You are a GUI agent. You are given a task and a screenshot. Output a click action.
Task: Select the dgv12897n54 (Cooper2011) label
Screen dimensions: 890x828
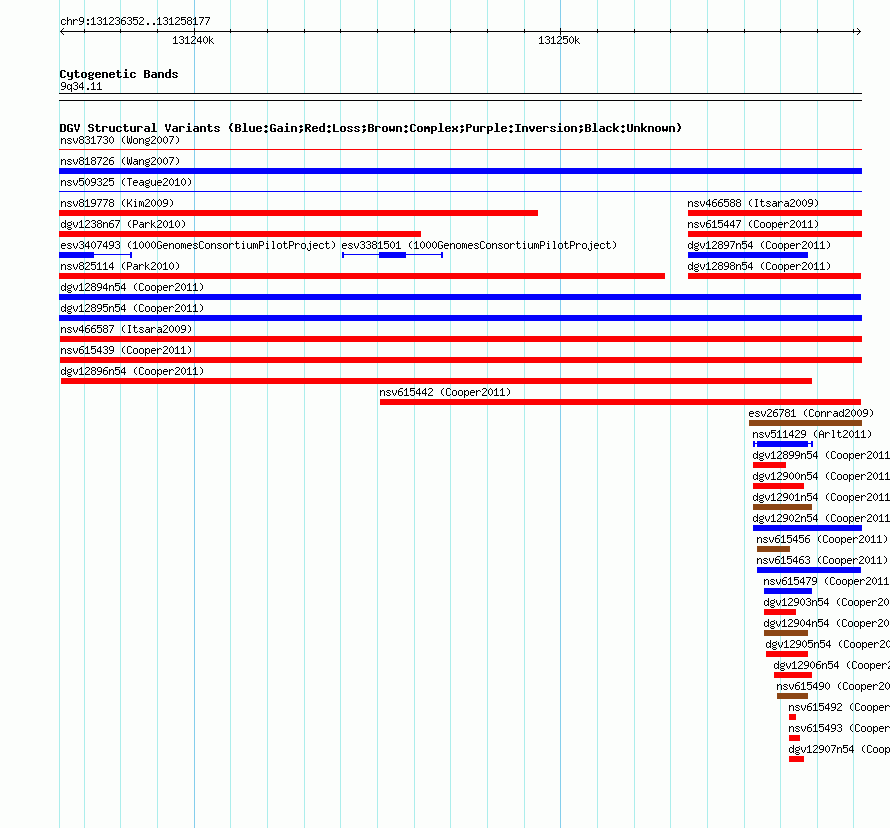(759, 245)
